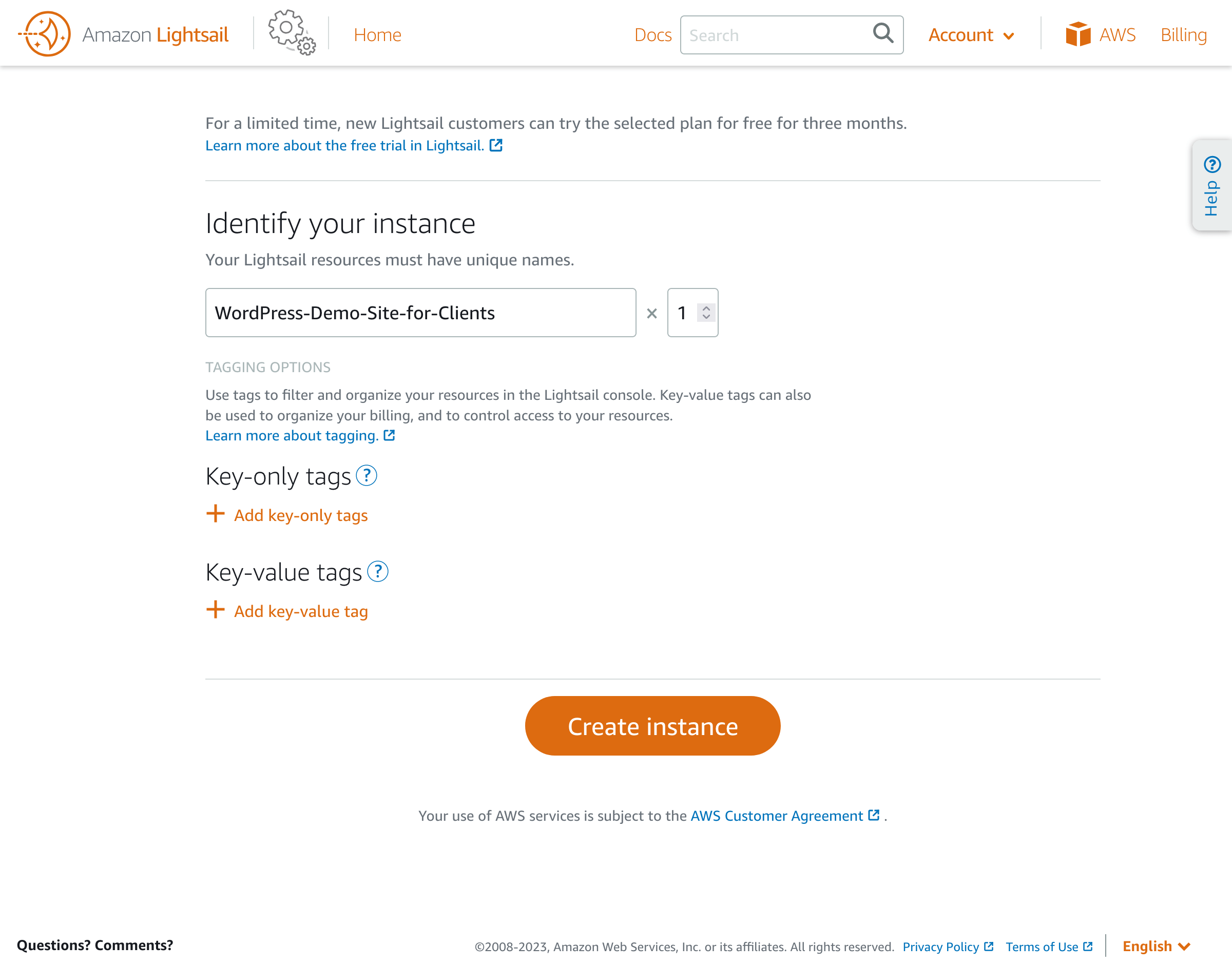This screenshot has height=965, width=1232.
Task: Open the Billing page
Action: pos(1183,35)
